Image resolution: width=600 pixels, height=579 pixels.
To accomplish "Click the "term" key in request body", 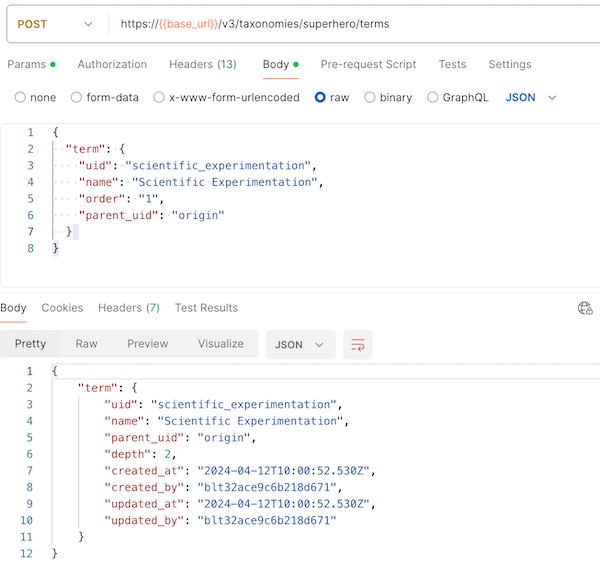I will (x=85, y=149).
